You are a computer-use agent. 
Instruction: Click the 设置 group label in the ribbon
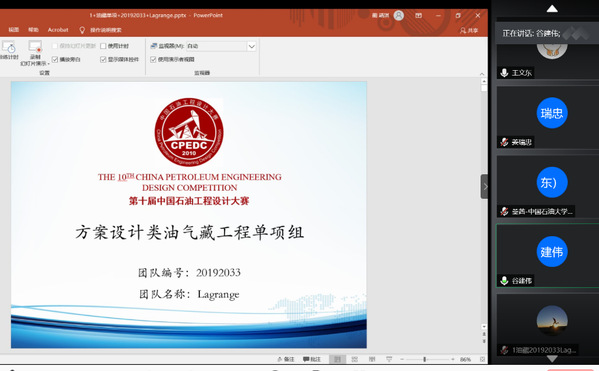tap(44, 73)
